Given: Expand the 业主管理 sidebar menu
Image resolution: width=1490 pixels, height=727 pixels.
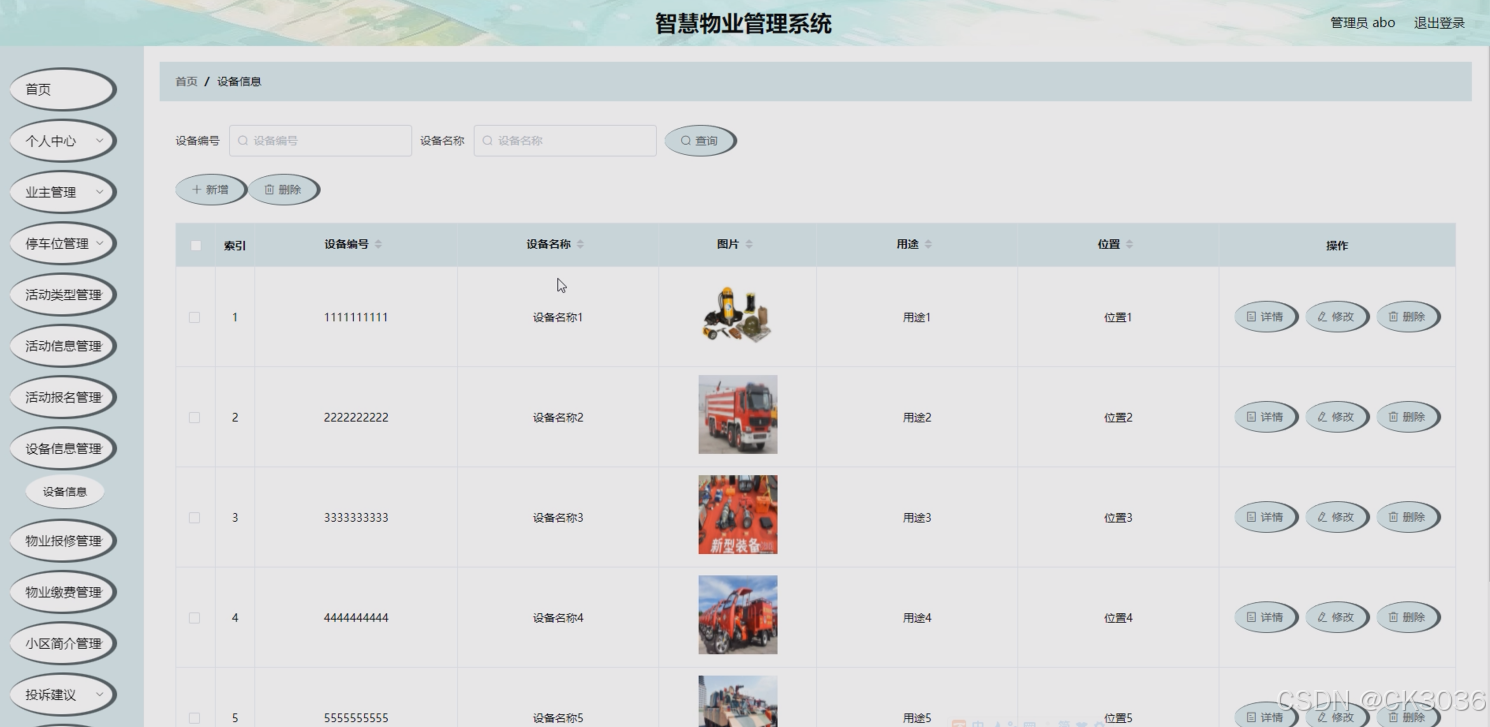Looking at the screenshot, I should pos(63,192).
